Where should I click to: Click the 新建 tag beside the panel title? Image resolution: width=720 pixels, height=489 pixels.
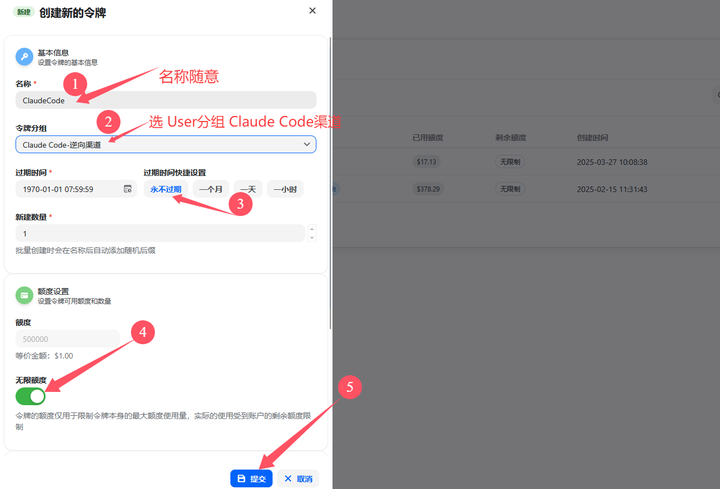coord(23,12)
